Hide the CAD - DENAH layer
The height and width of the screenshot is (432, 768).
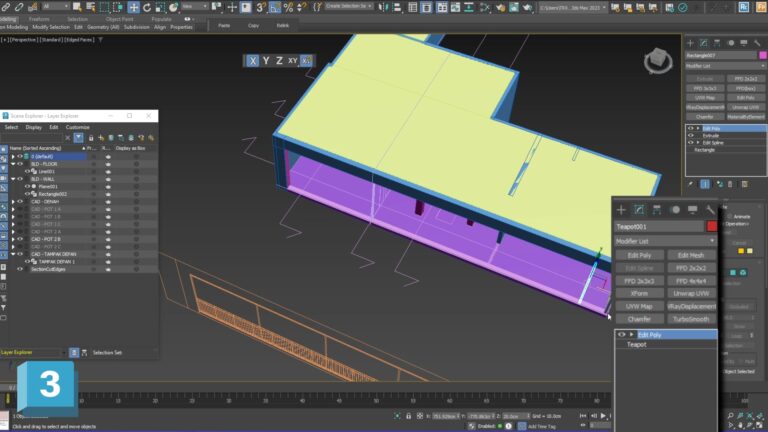(20, 201)
